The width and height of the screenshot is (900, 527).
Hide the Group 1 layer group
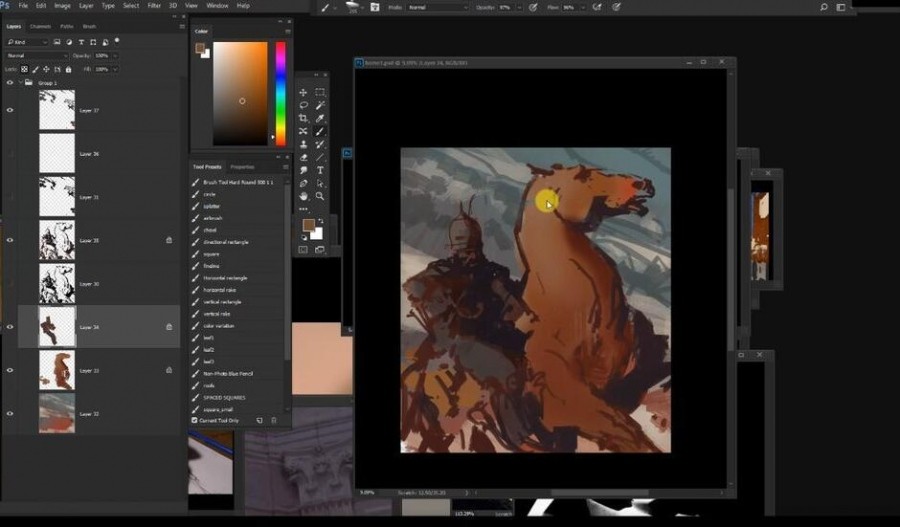[10, 83]
